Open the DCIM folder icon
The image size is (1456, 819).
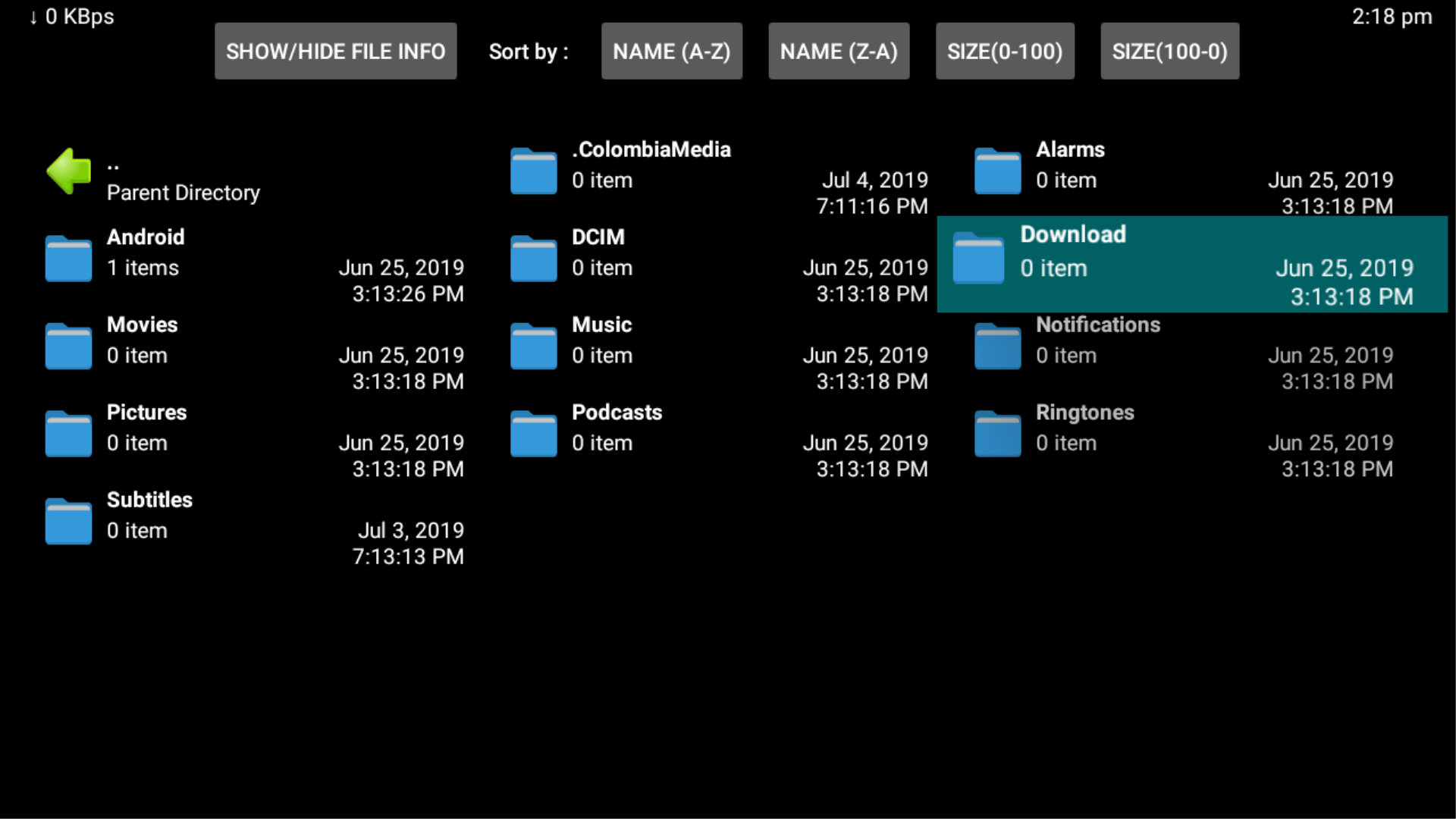click(x=533, y=258)
